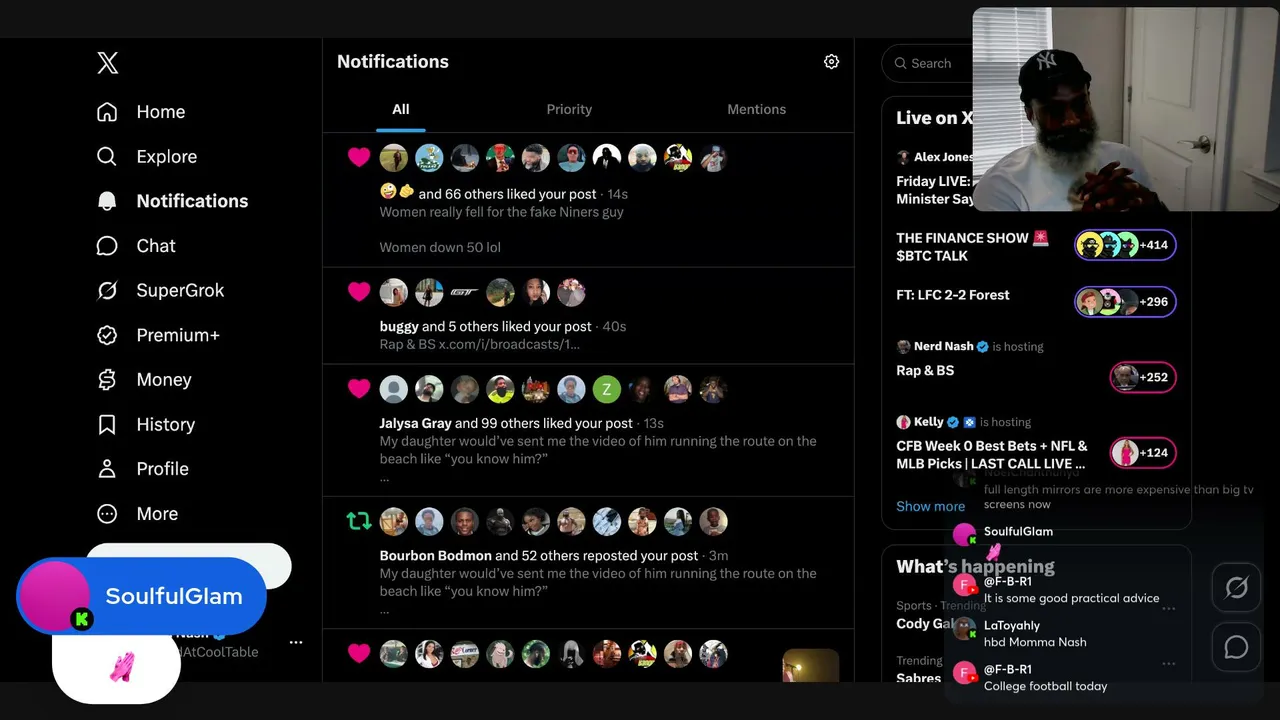Screen dimensions: 1280x720
Task: Click 'Women down 50 lol' text
Action: [x=440, y=247]
